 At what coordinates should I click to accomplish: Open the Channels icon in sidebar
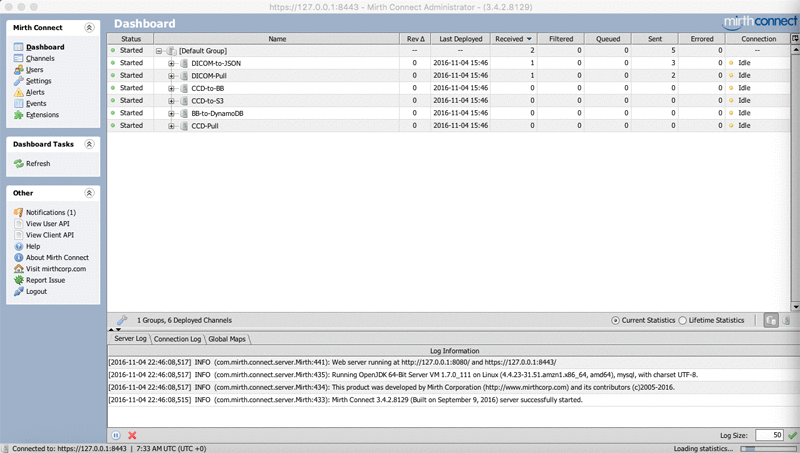(x=18, y=58)
